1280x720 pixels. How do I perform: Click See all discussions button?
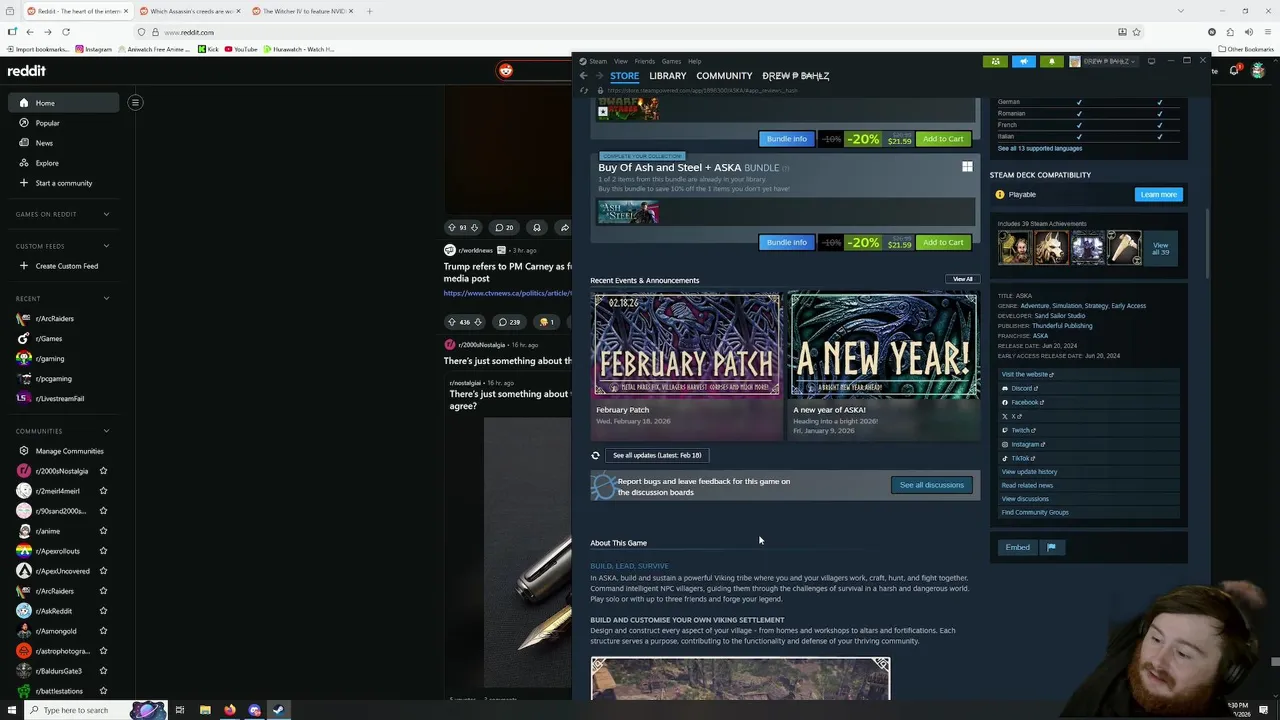click(931, 485)
